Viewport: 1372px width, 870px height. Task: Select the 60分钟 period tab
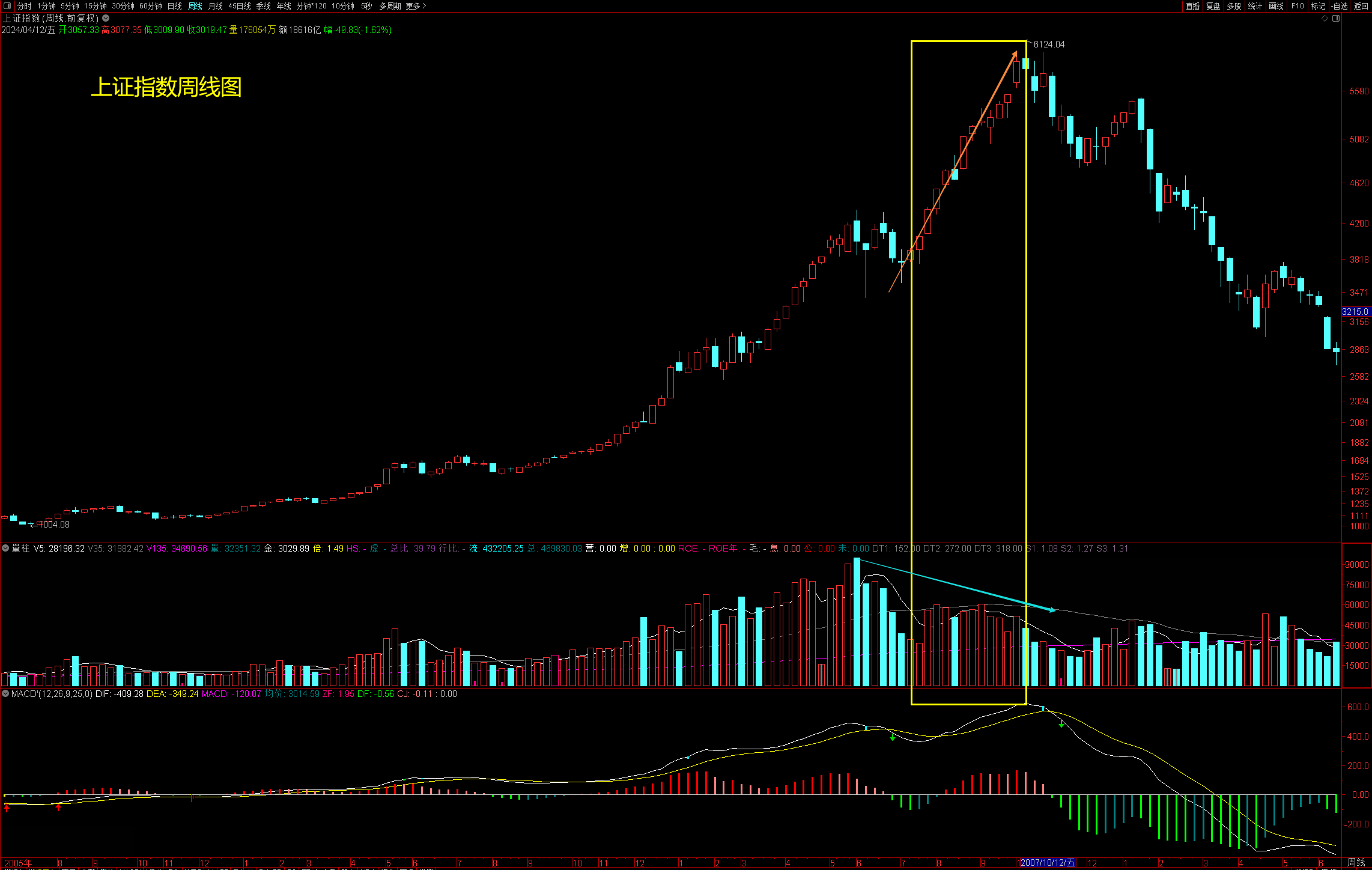pos(150,6)
